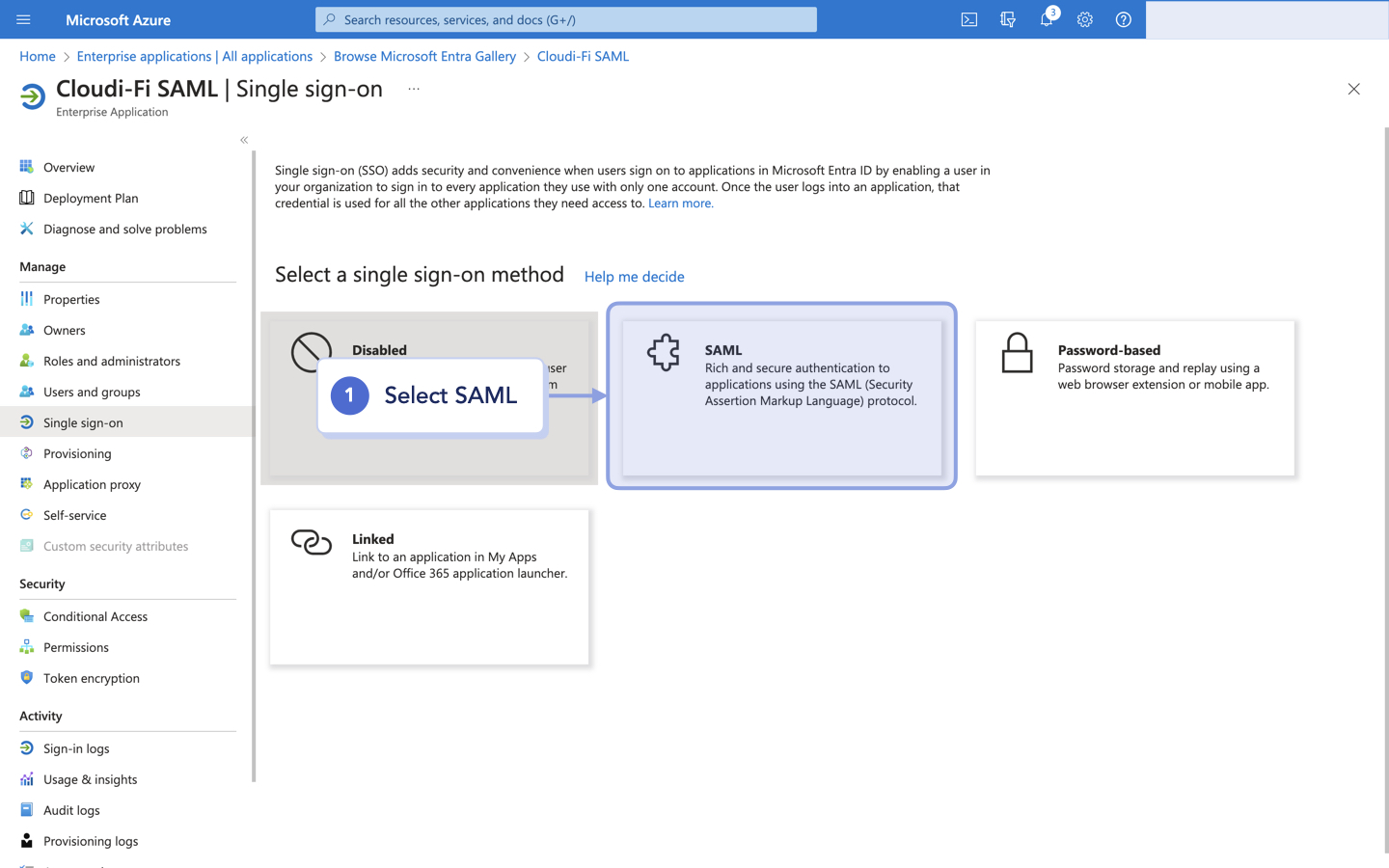
Task: Go to Browse Microsoft Entra Gallery breadcrumb
Action: click(x=424, y=56)
